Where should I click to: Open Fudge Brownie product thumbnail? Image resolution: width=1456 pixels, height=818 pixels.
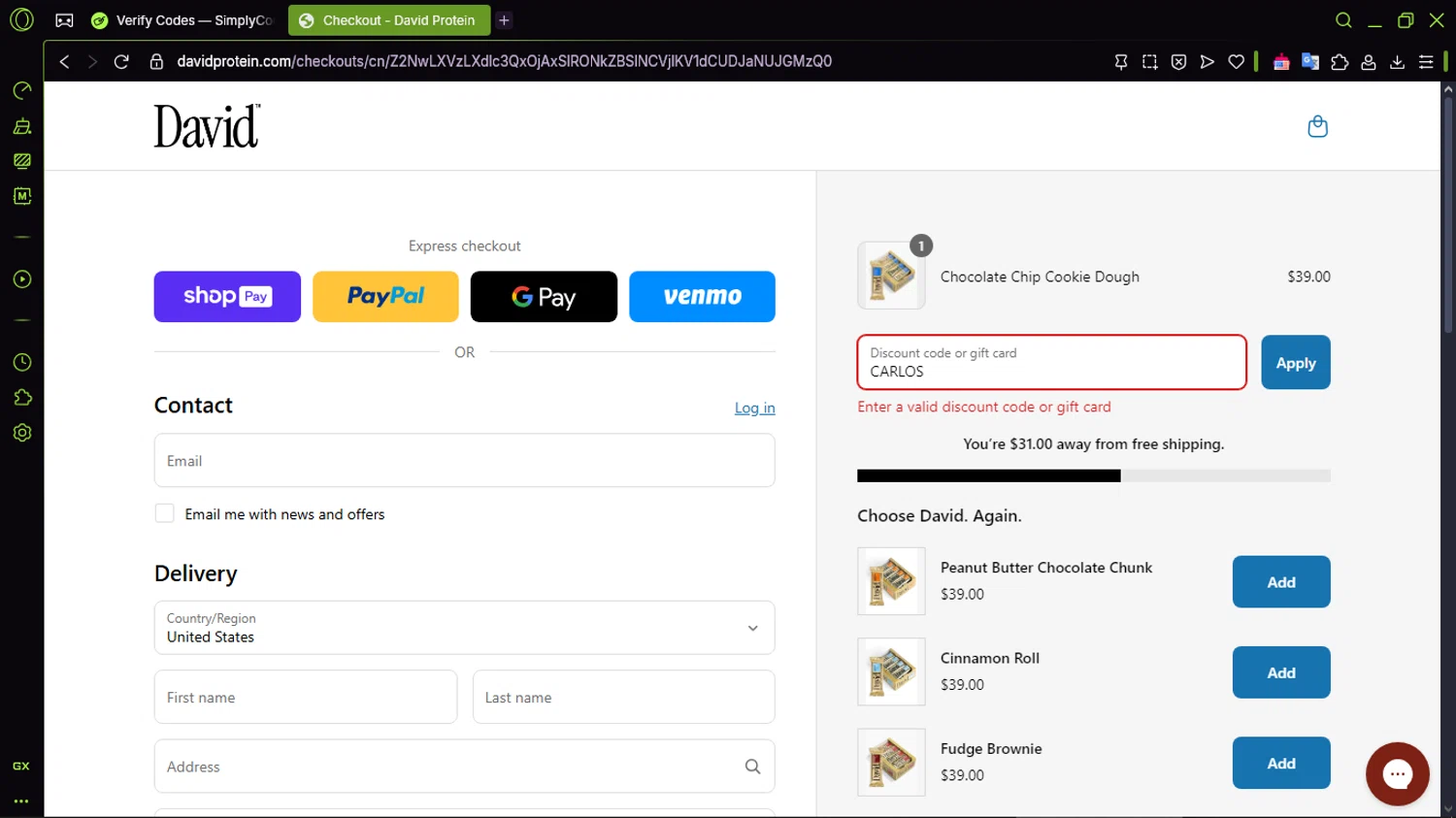[891, 763]
